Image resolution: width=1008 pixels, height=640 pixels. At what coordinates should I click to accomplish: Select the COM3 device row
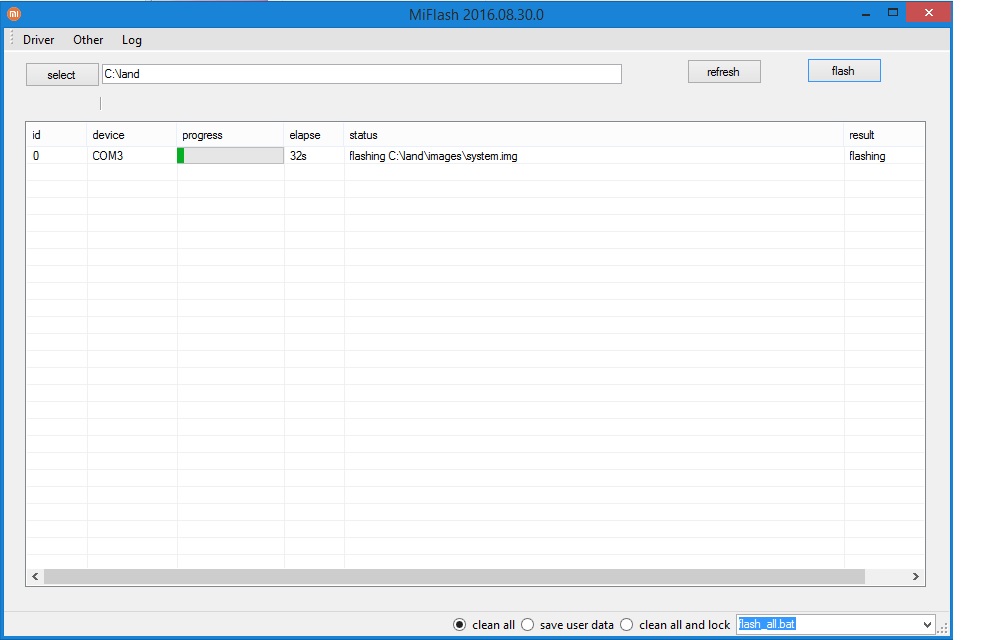pos(108,156)
